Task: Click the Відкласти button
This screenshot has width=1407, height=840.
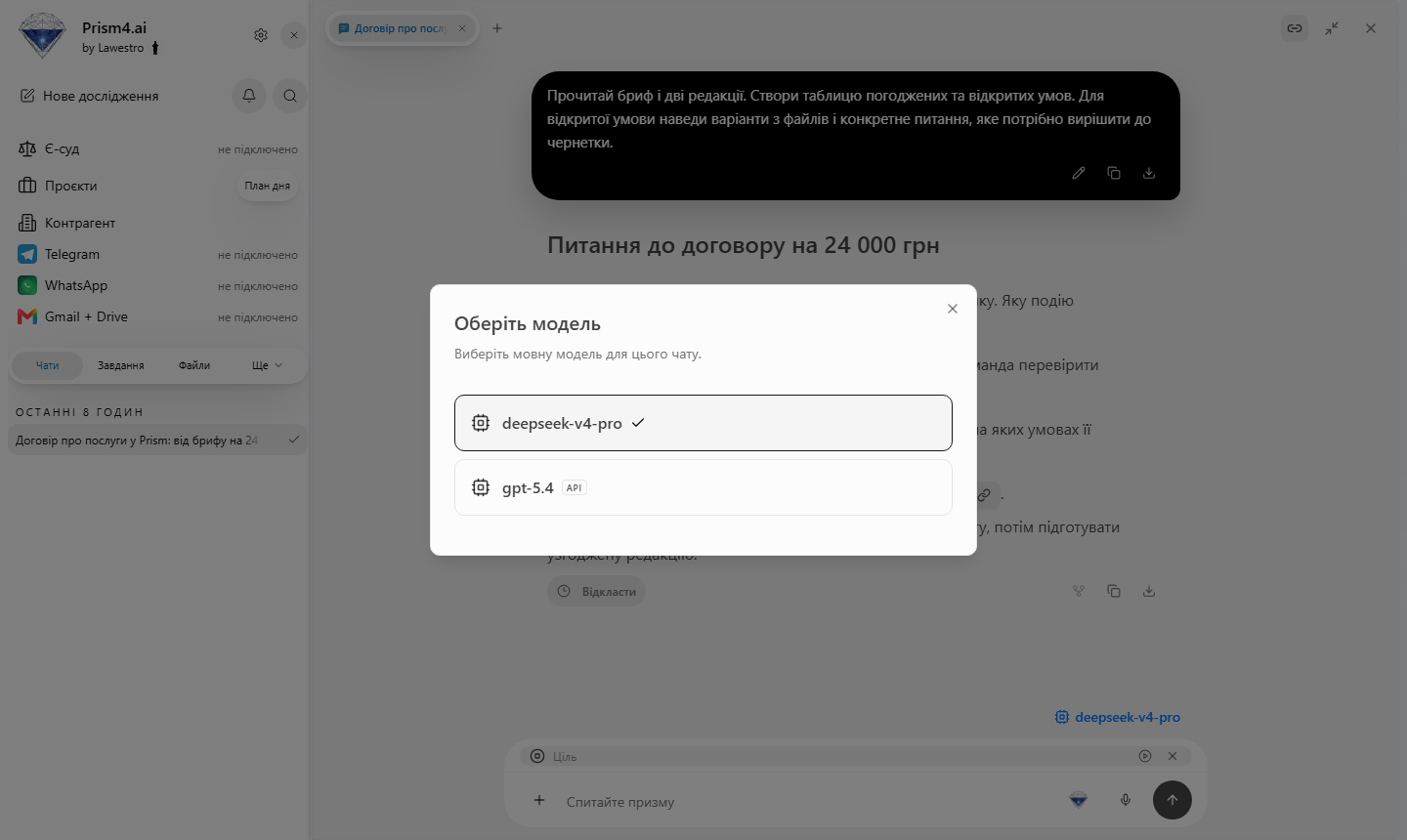Action: click(x=596, y=591)
